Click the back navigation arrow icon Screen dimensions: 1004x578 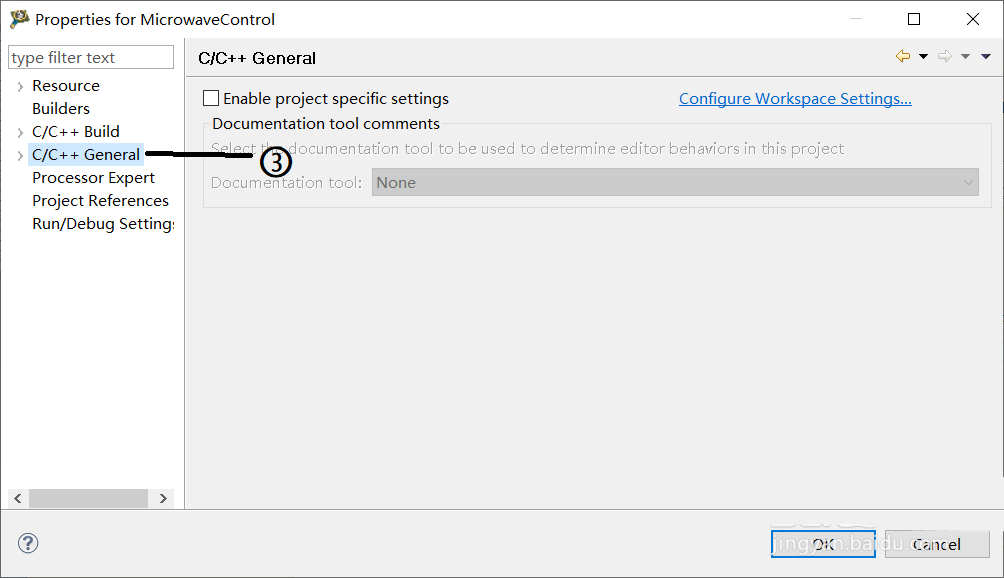click(x=902, y=57)
